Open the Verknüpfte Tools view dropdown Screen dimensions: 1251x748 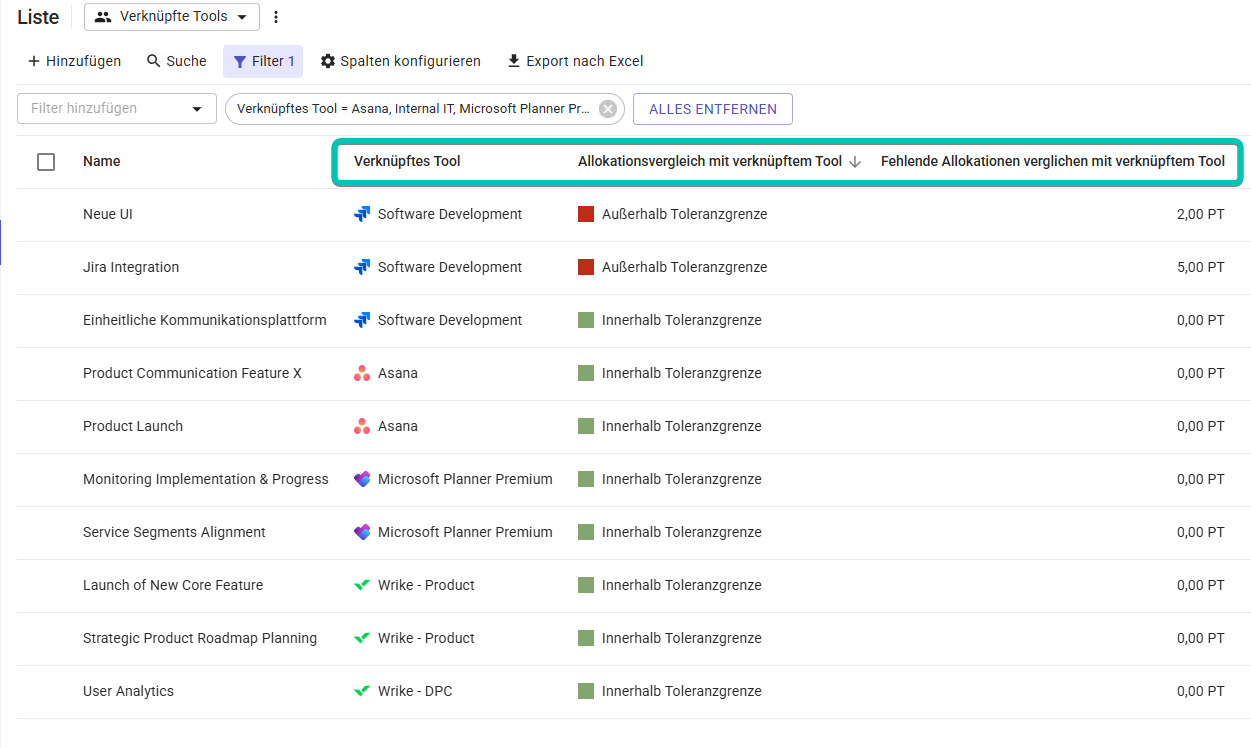tap(171, 17)
